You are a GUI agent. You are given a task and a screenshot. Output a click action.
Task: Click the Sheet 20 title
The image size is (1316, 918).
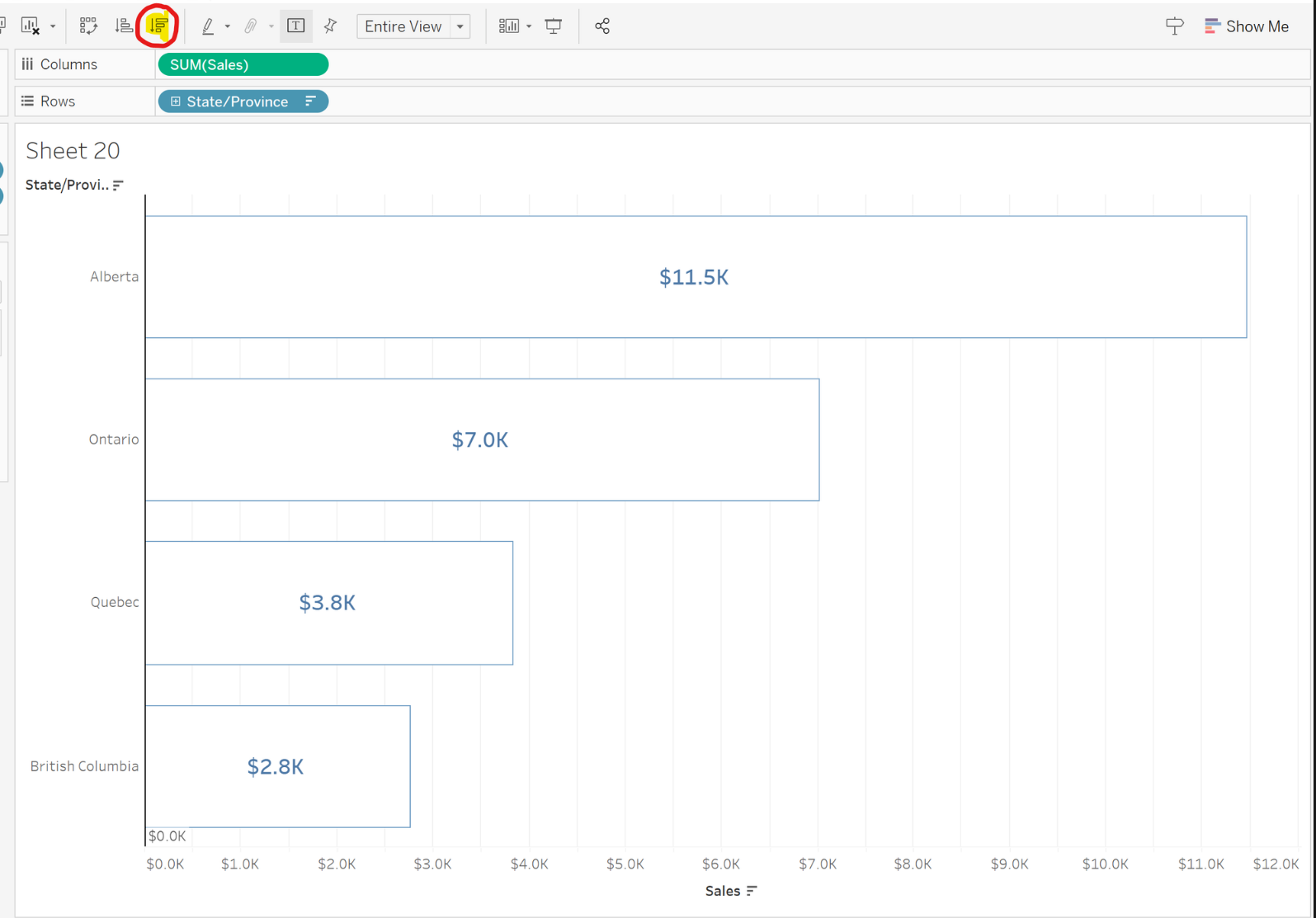(73, 150)
